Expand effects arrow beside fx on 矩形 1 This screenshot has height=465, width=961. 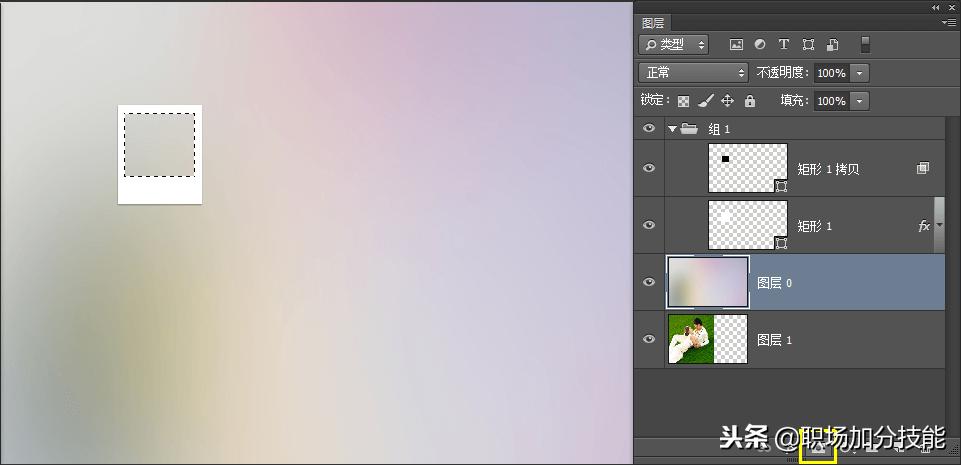pyautogui.click(x=939, y=226)
